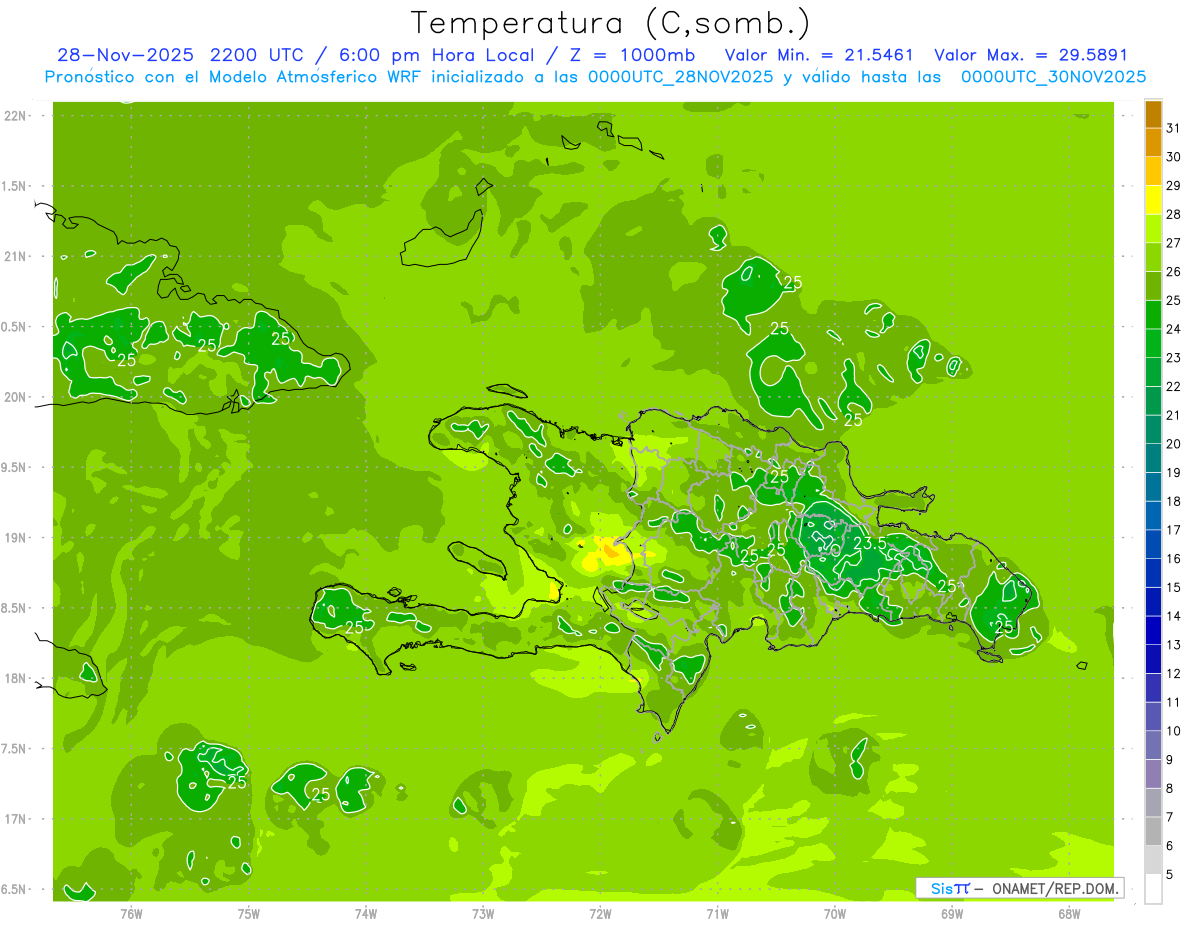Screen dimensions: 1200x927
Task: Click the '23.5' contour label over Dominican Republic
Action: pos(870,543)
